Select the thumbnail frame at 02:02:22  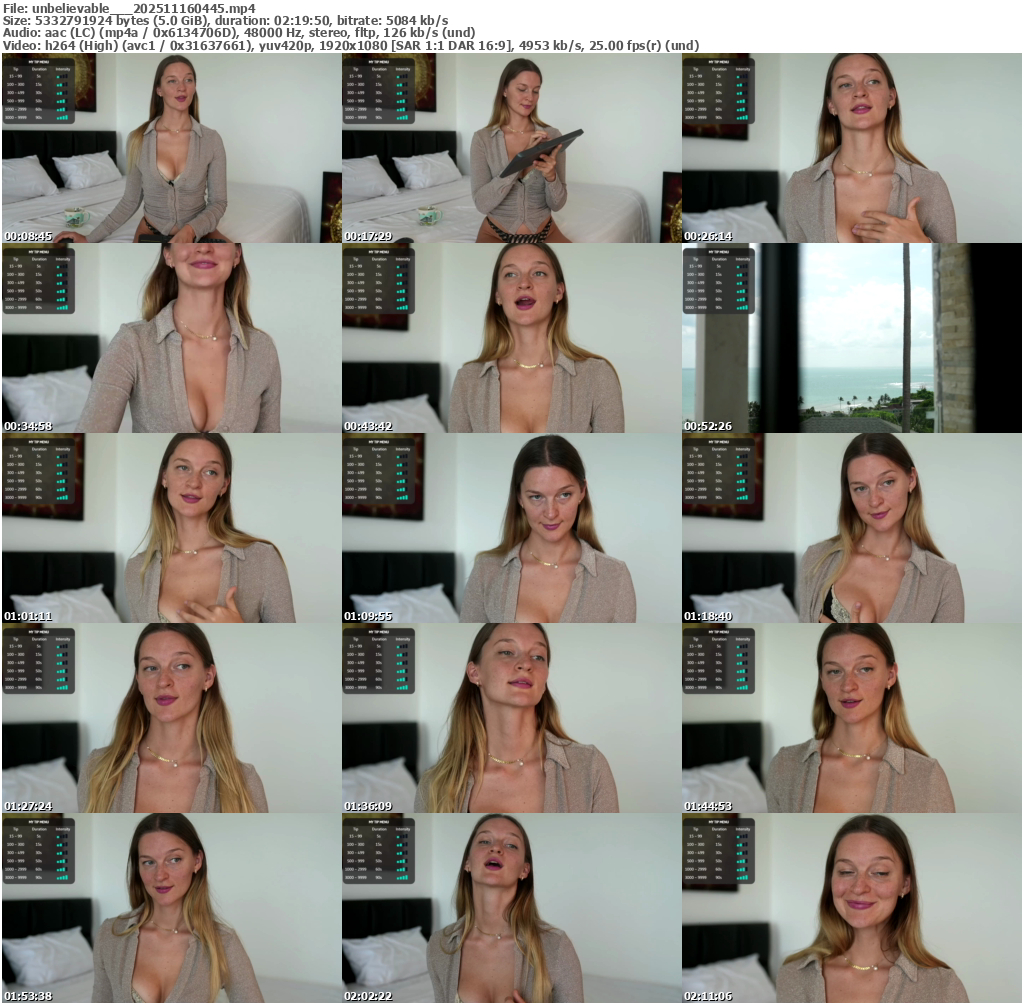click(511, 908)
